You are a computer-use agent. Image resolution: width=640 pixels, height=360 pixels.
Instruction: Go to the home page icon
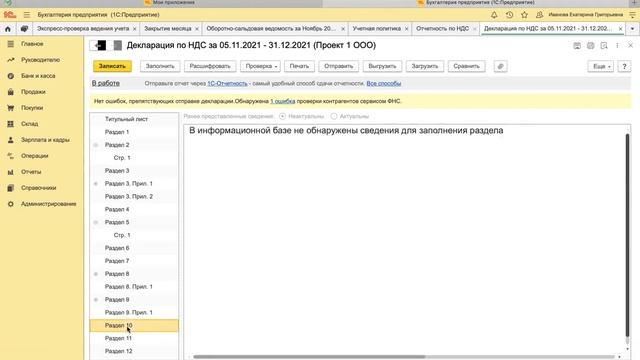click(x=8, y=29)
